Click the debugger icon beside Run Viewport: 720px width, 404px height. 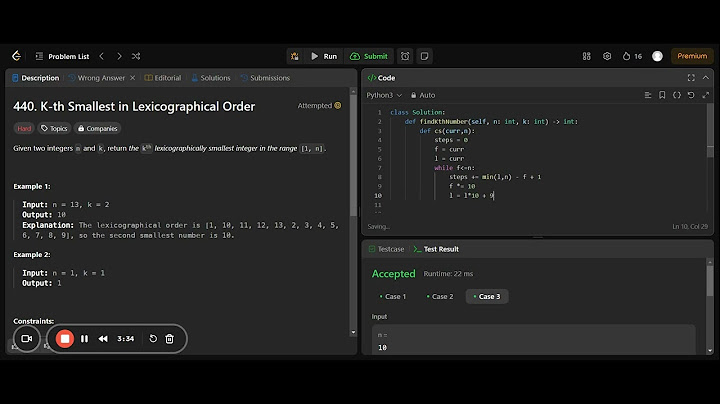click(295, 56)
